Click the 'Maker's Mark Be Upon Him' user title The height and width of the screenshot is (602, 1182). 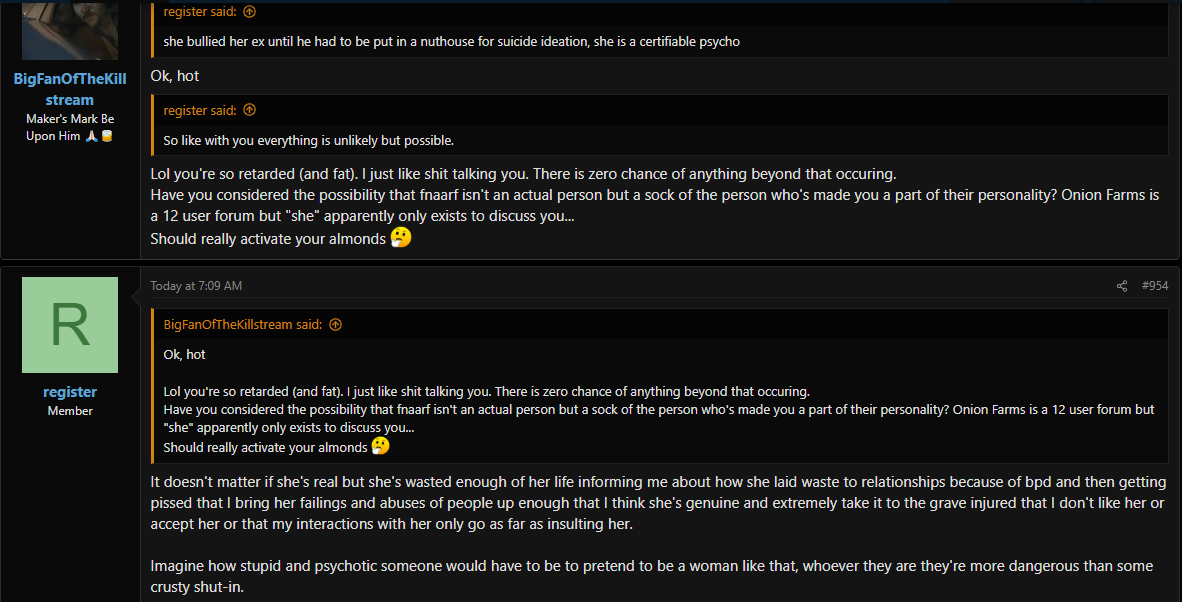pyautogui.click(x=70, y=127)
